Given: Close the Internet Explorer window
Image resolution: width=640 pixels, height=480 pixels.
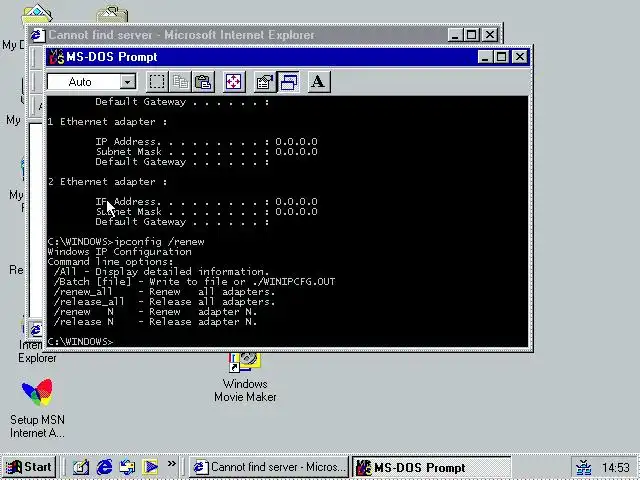Looking at the screenshot, I should click(x=489, y=35).
